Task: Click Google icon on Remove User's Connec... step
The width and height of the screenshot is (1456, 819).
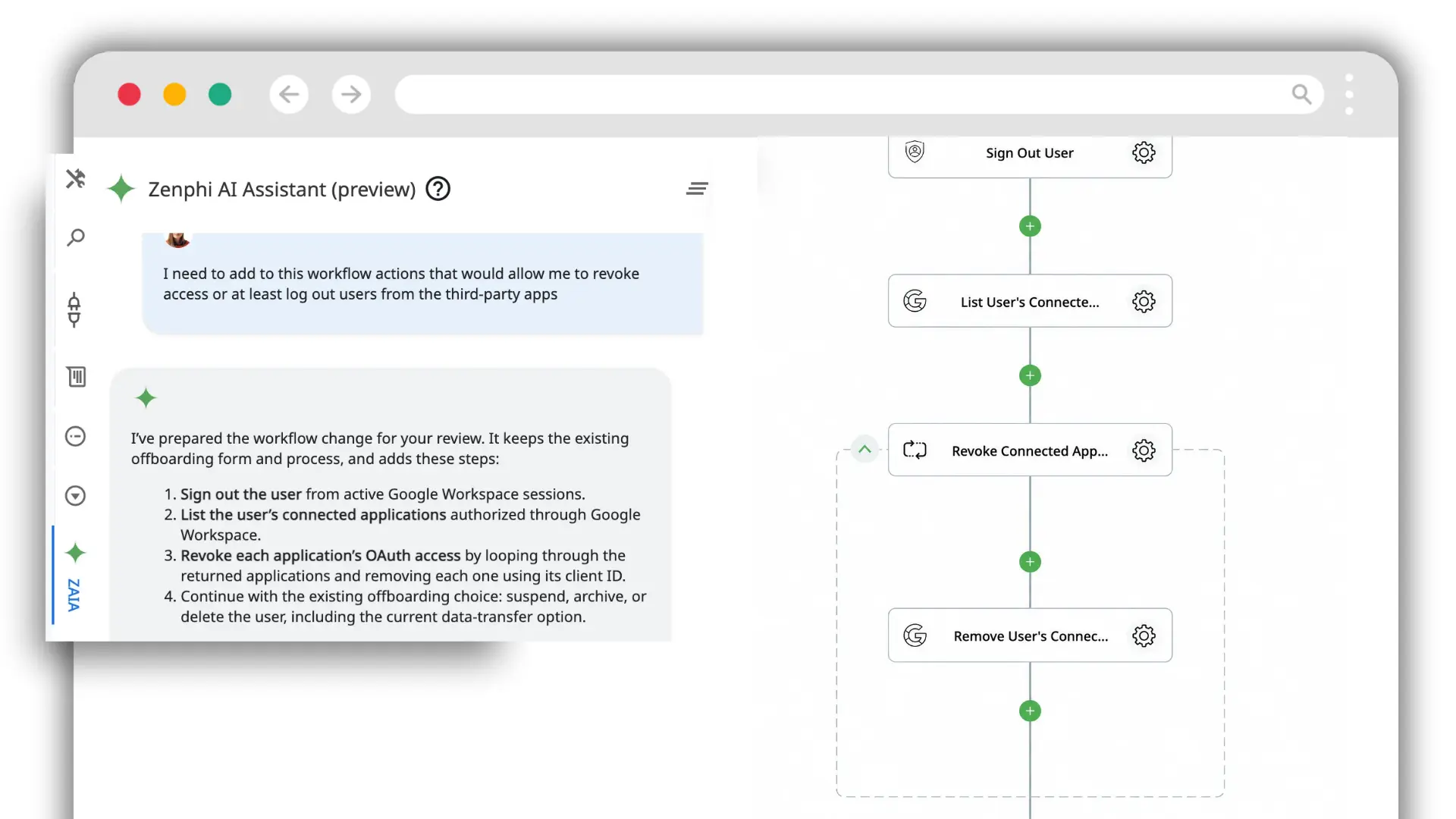Action: click(x=915, y=635)
